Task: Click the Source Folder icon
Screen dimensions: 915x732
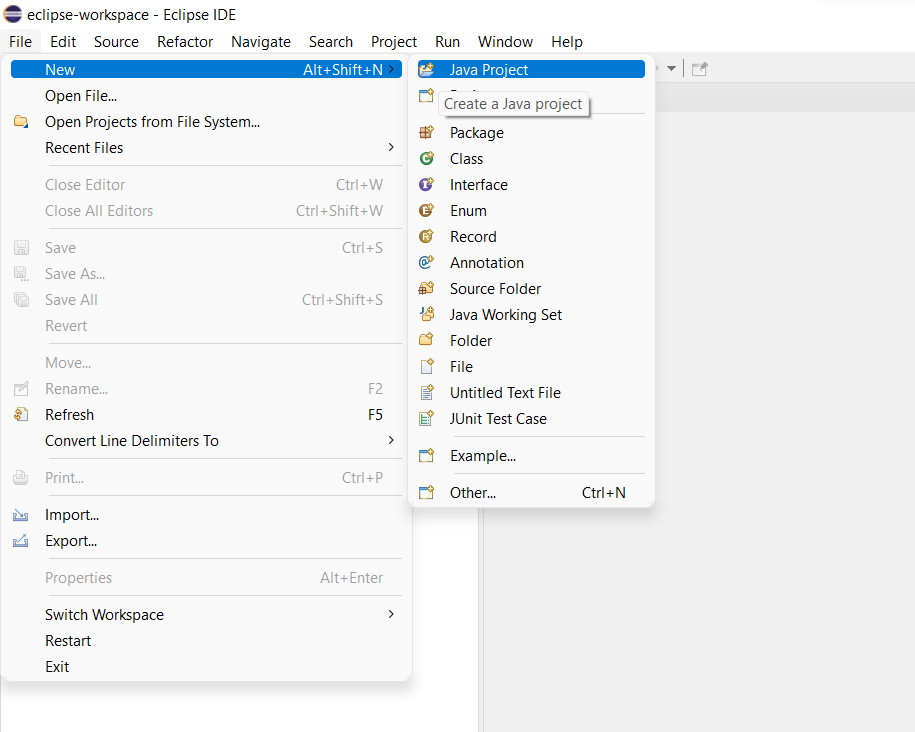Action: click(x=427, y=288)
